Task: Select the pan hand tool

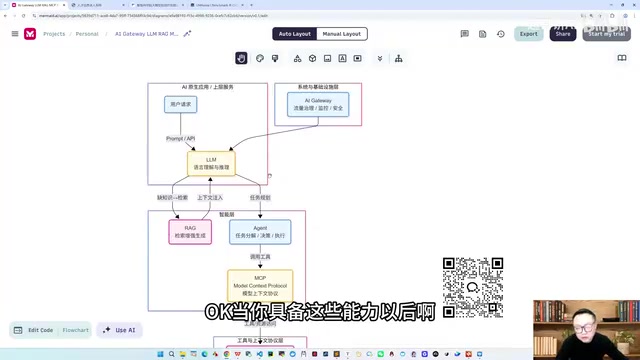Action: pyautogui.click(x=241, y=58)
